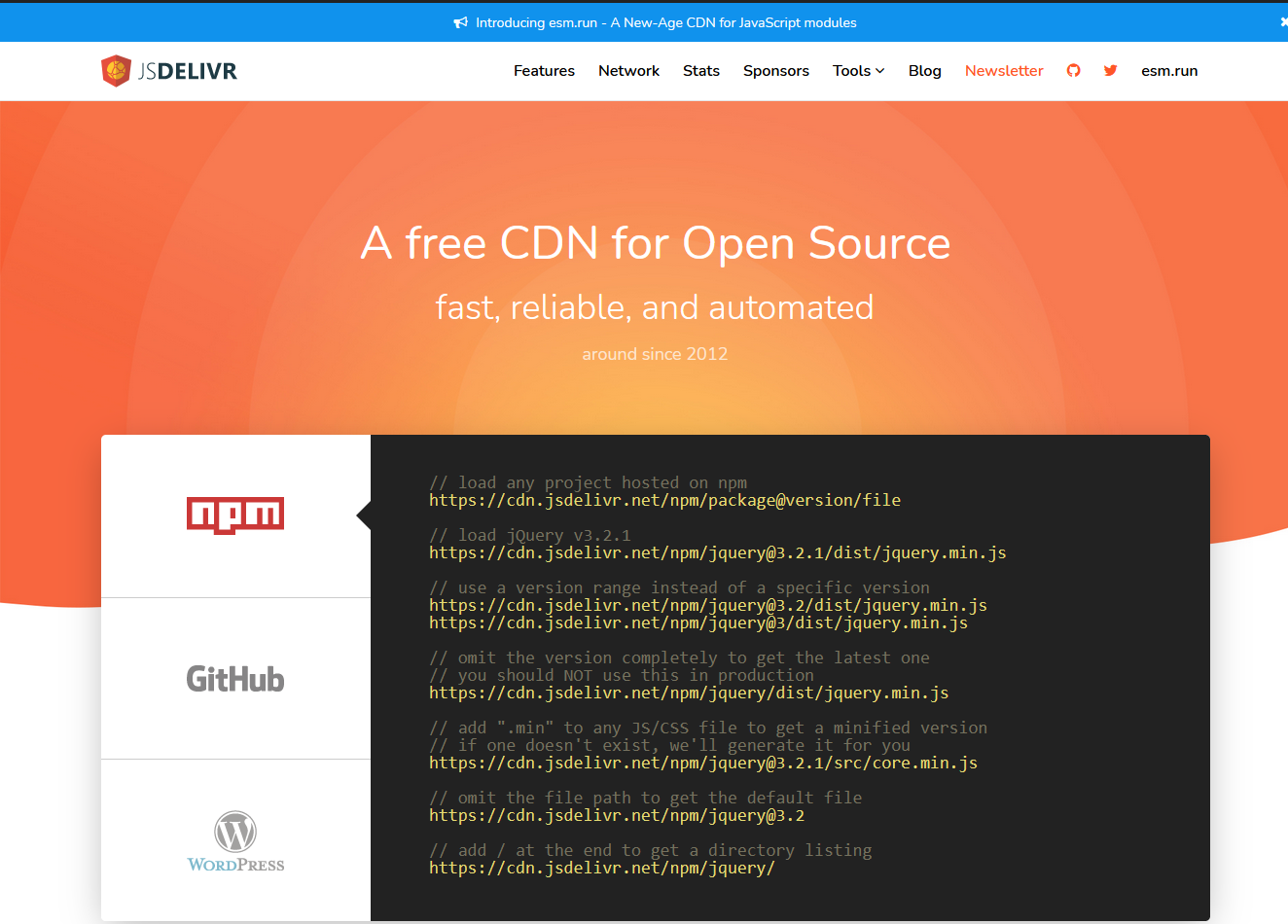Go to the Network page
1288x924 pixels.
(x=628, y=71)
